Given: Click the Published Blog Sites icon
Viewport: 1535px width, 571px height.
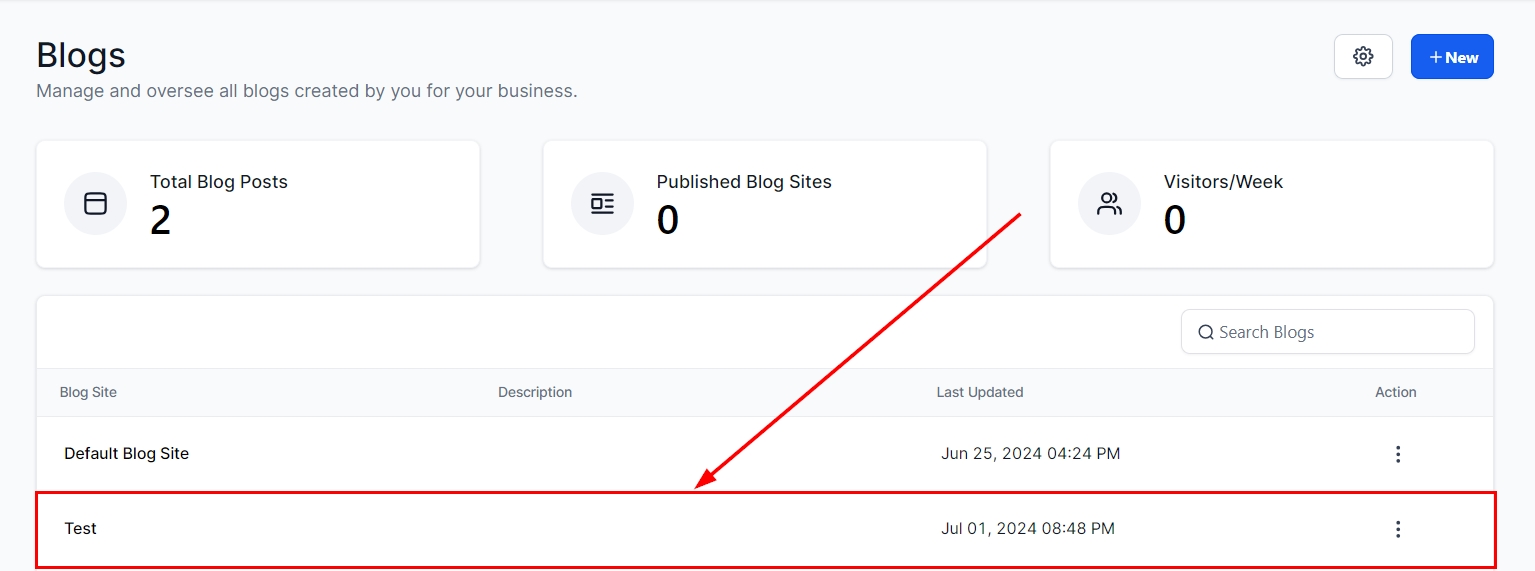Looking at the screenshot, I should [x=602, y=204].
